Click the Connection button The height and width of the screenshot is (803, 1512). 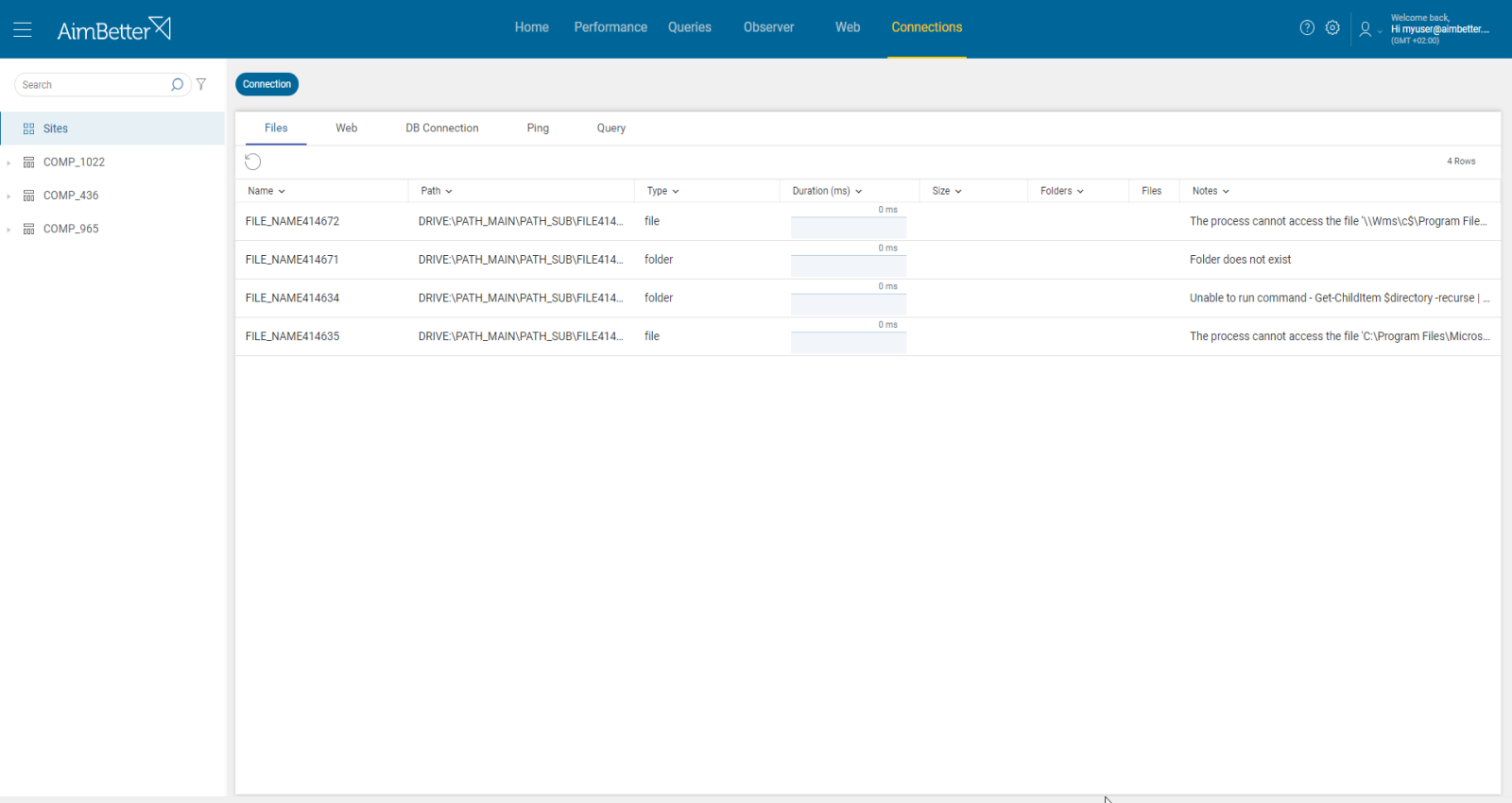point(266,84)
